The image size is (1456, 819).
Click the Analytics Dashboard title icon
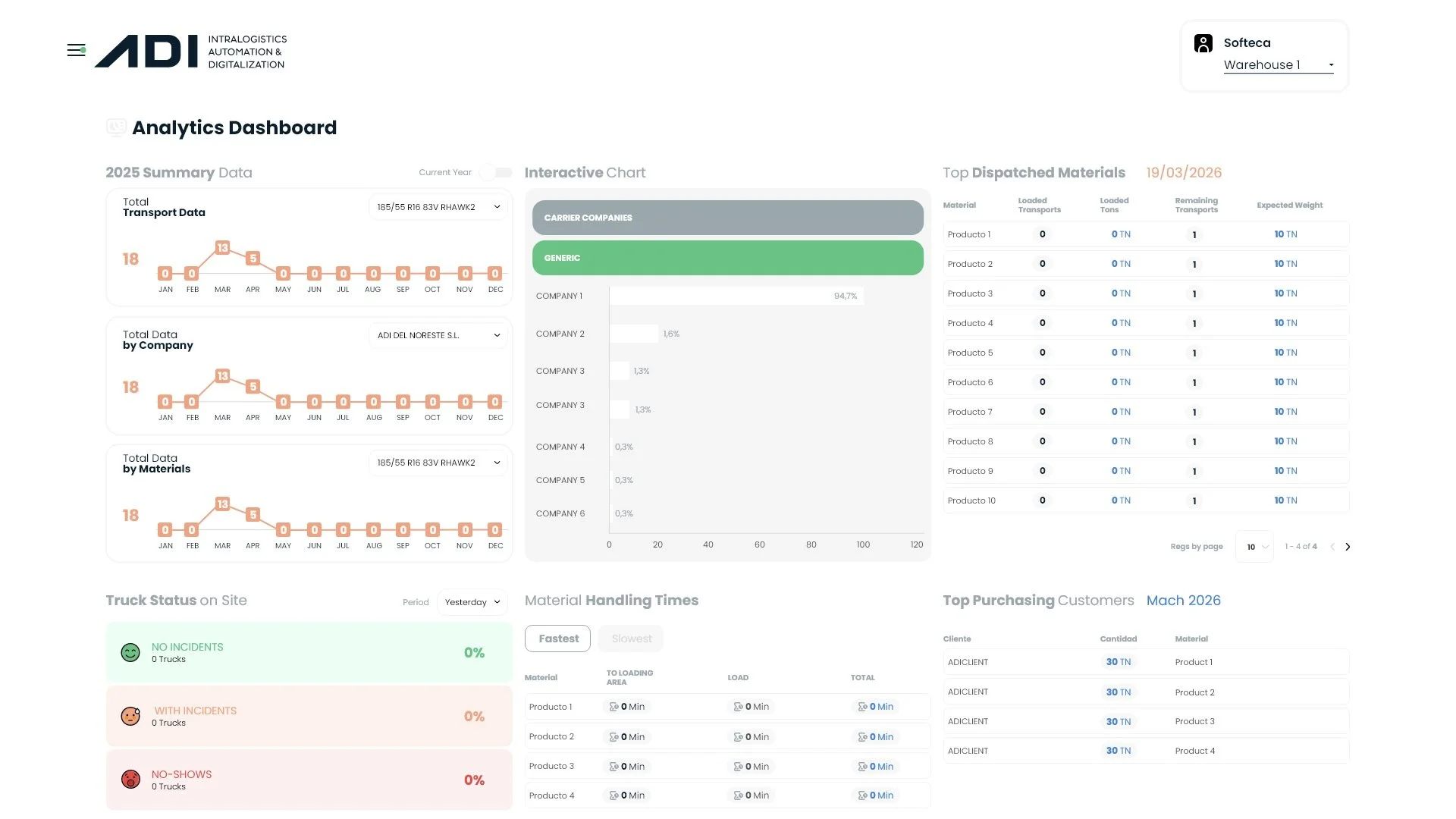[x=116, y=127]
